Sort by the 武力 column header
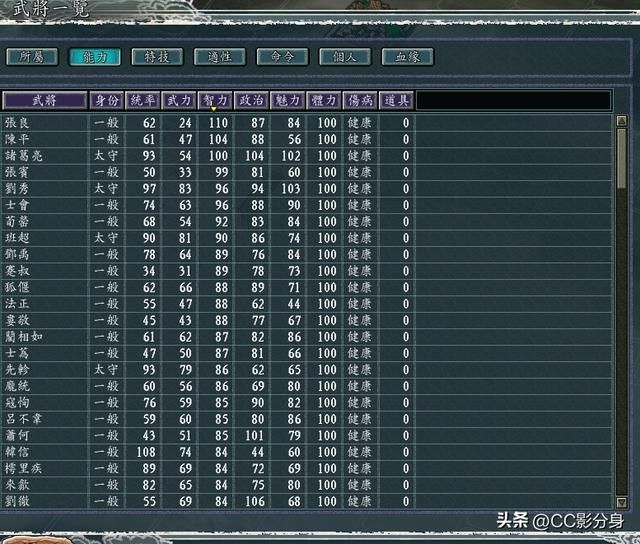The image size is (640, 544). (179, 100)
